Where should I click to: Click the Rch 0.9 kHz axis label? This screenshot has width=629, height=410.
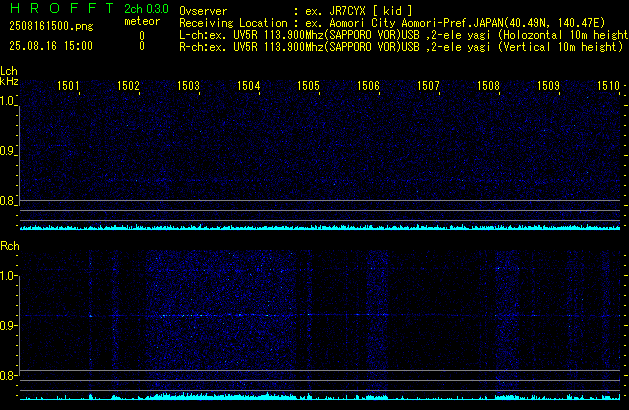tap(7, 325)
